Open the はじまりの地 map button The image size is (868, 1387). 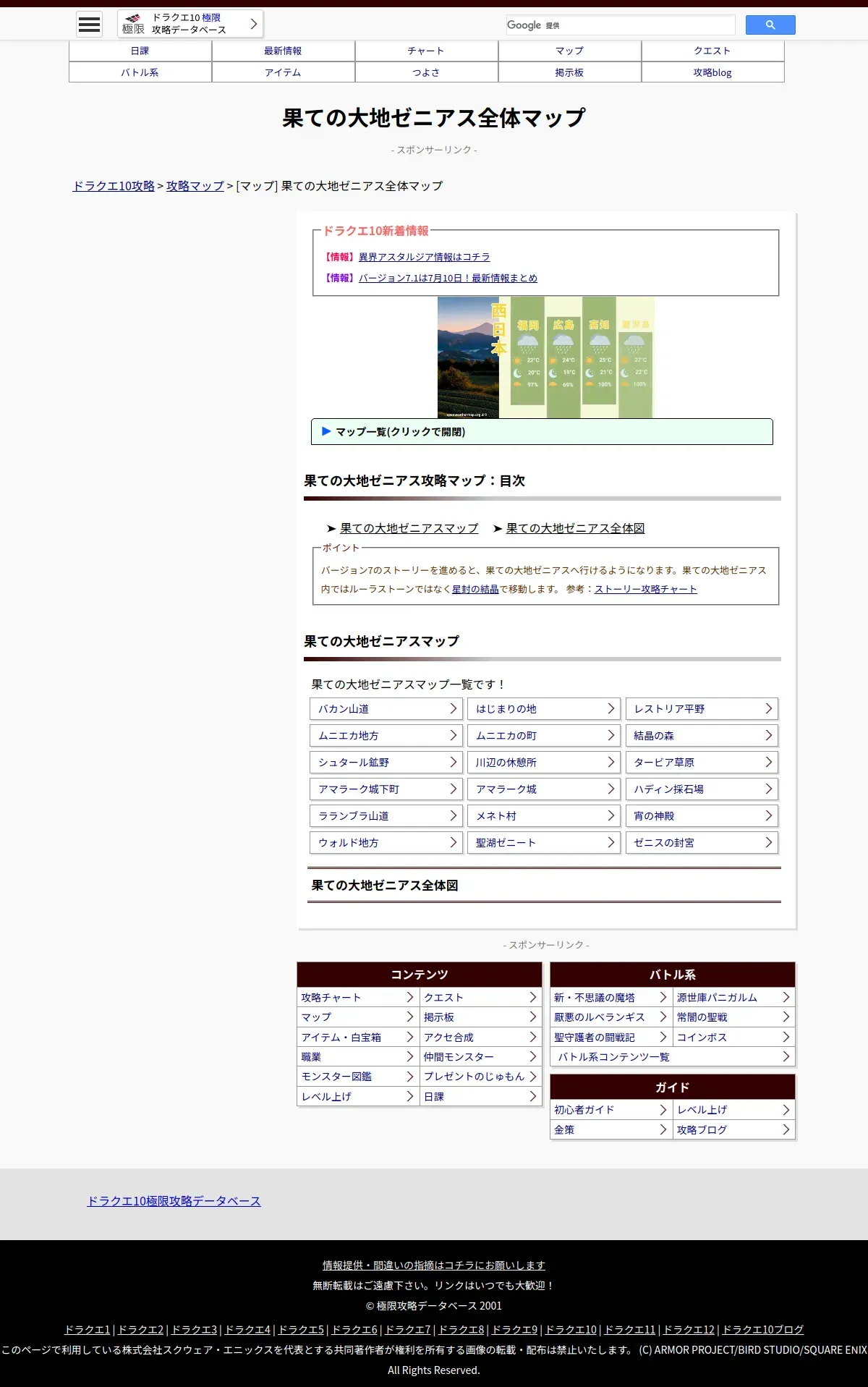pyautogui.click(x=544, y=709)
